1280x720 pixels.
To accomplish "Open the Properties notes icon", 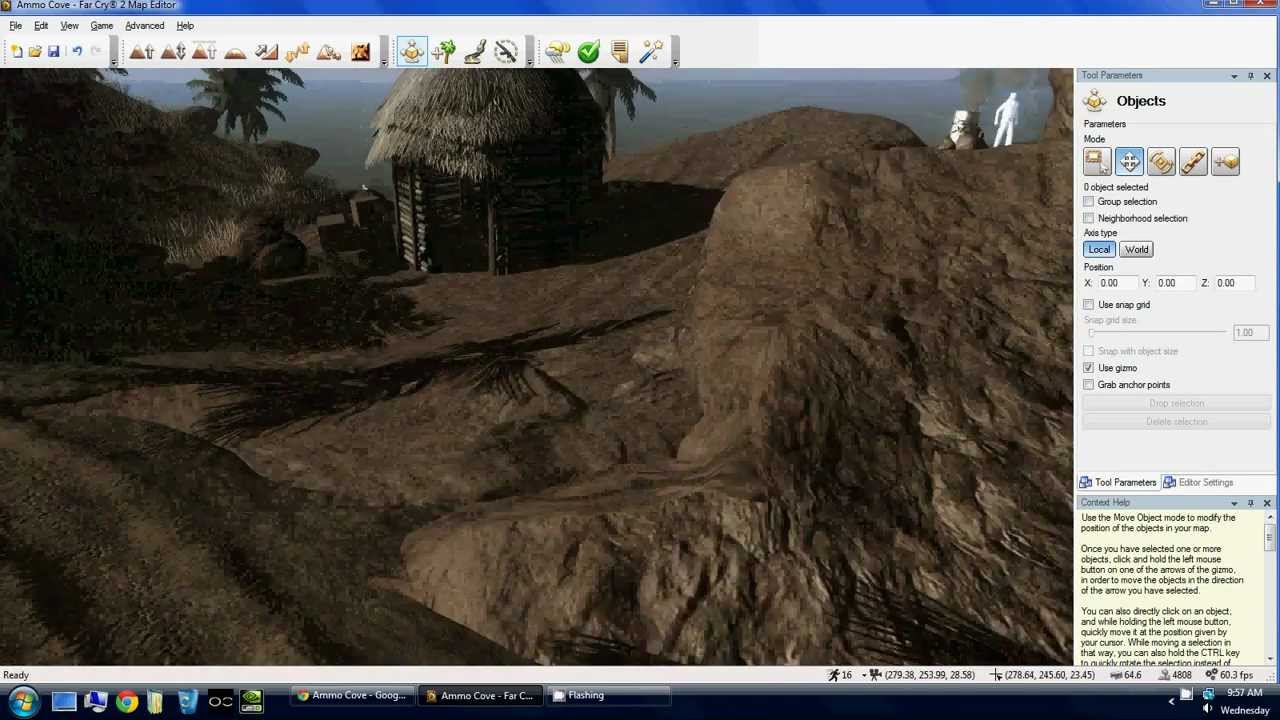I will coord(620,51).
